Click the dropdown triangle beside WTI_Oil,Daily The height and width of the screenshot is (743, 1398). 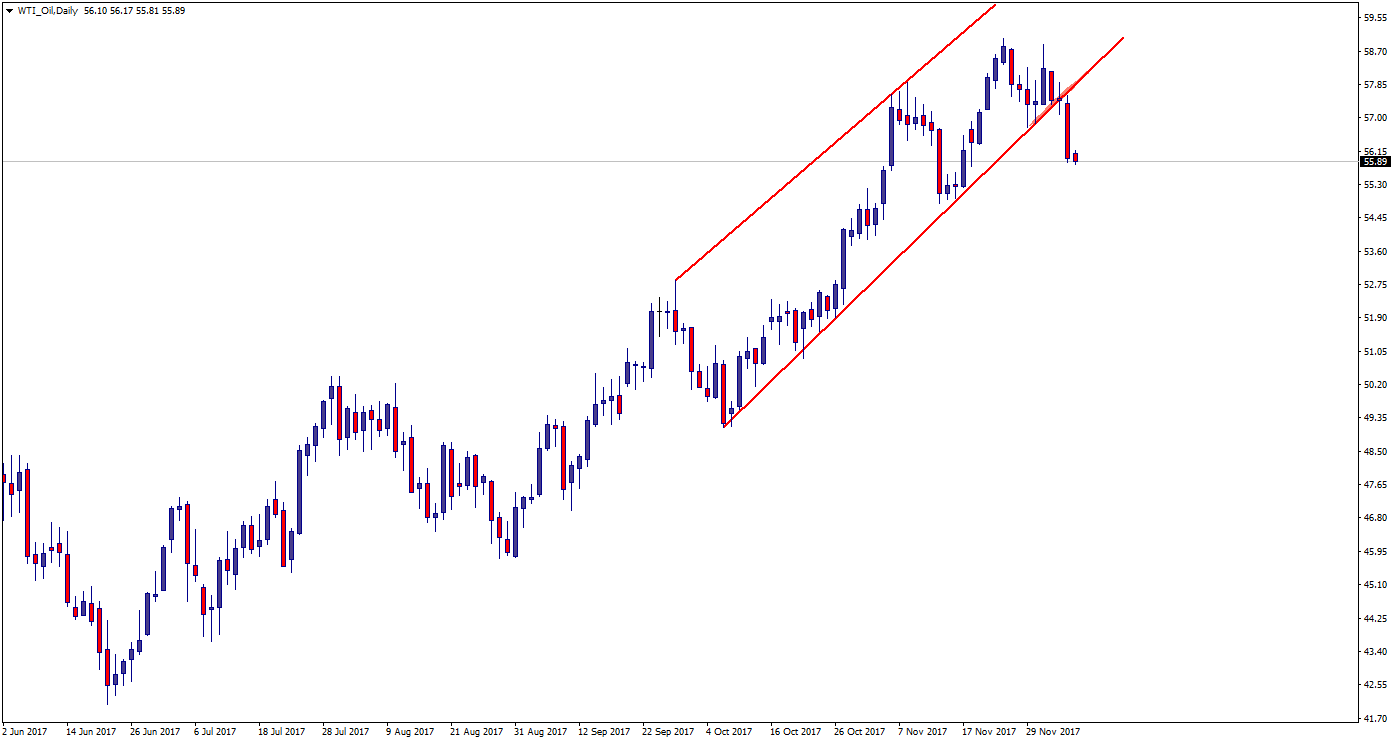coord(10,11)
